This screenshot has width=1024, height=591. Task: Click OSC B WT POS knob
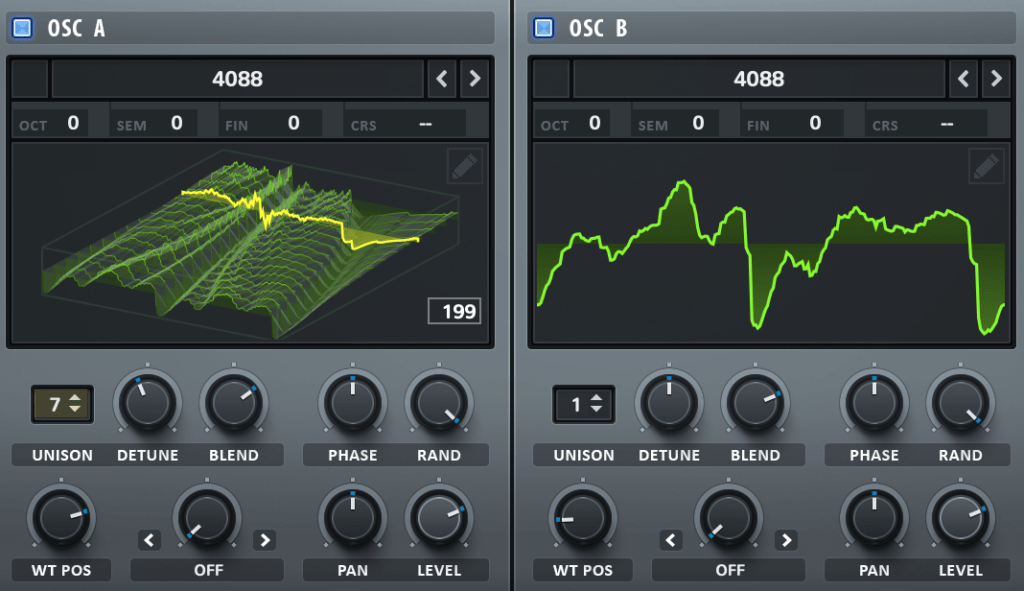pyautogui.click(x=583, y=518)
